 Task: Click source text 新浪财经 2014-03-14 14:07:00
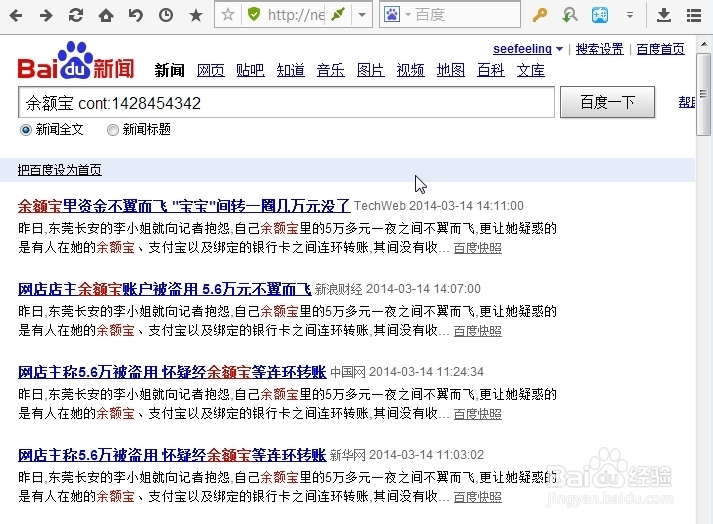click(x=397, y=289)
